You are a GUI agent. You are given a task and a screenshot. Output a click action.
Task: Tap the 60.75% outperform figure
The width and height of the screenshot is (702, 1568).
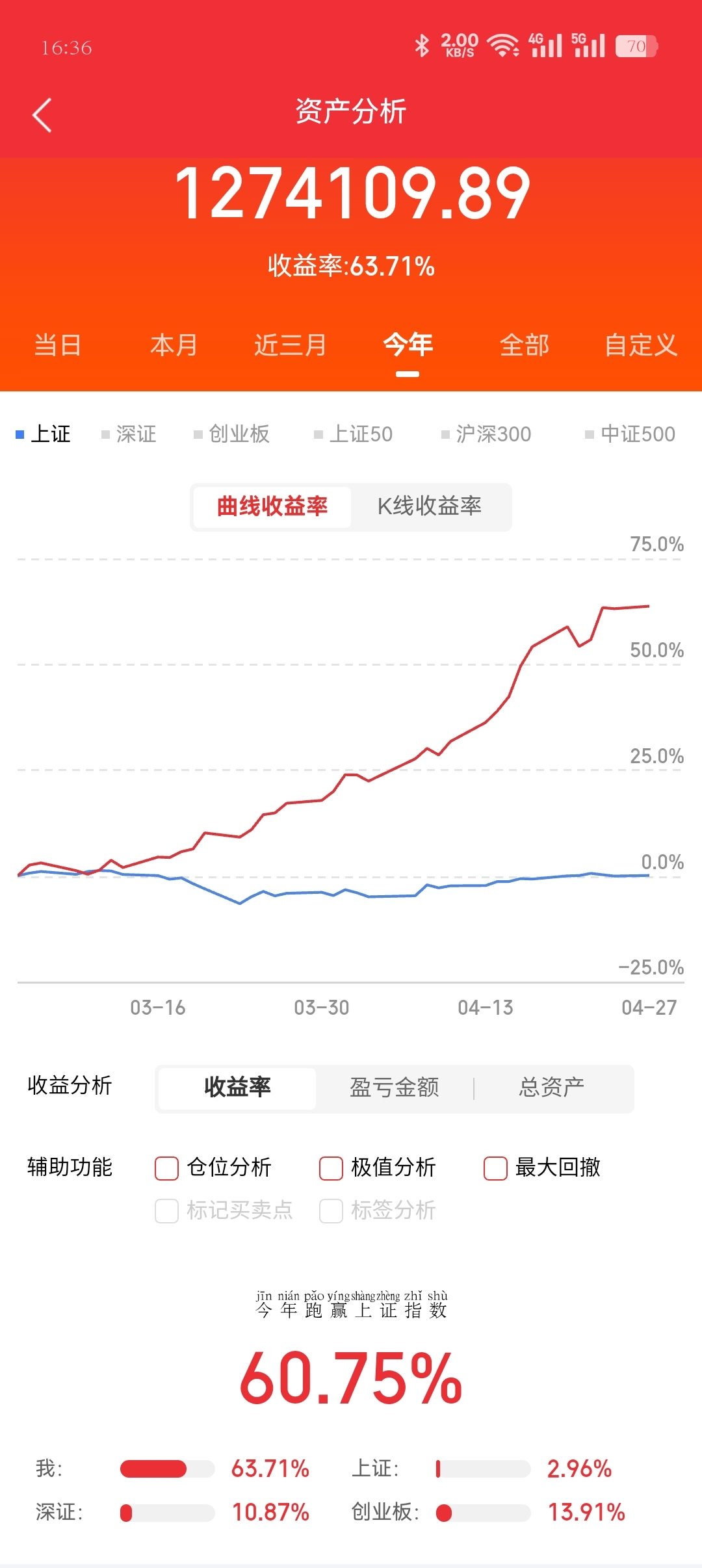[x=351, y=1377]
